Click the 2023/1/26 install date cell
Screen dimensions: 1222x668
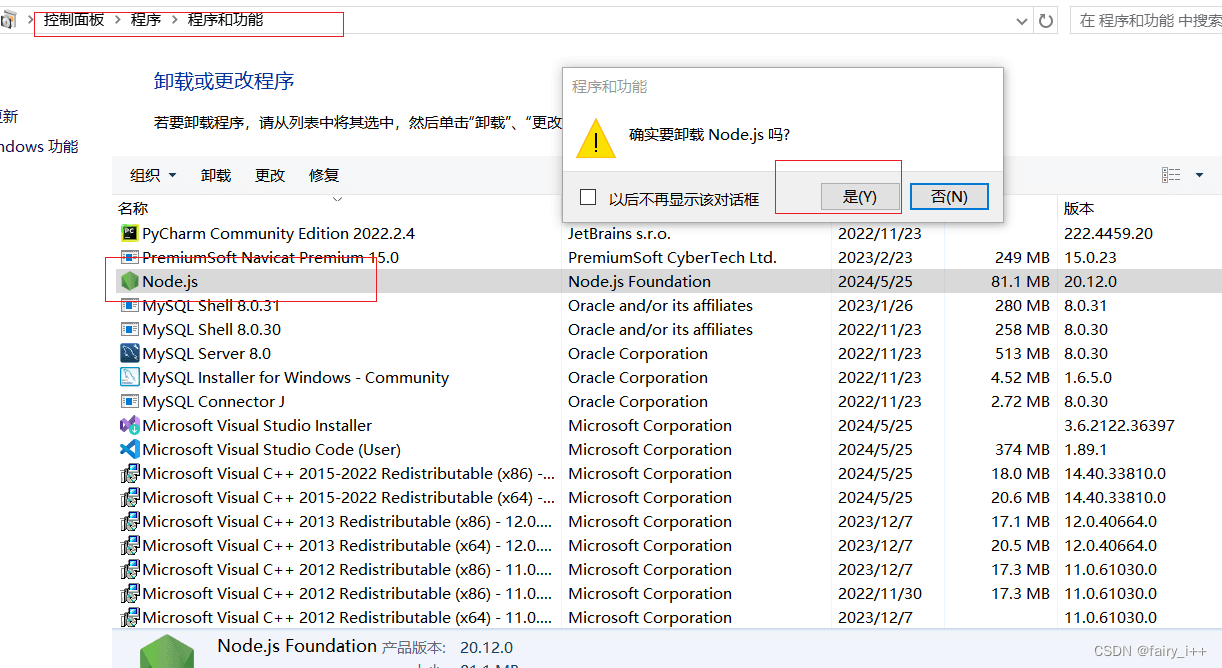(x=876, y=305)
